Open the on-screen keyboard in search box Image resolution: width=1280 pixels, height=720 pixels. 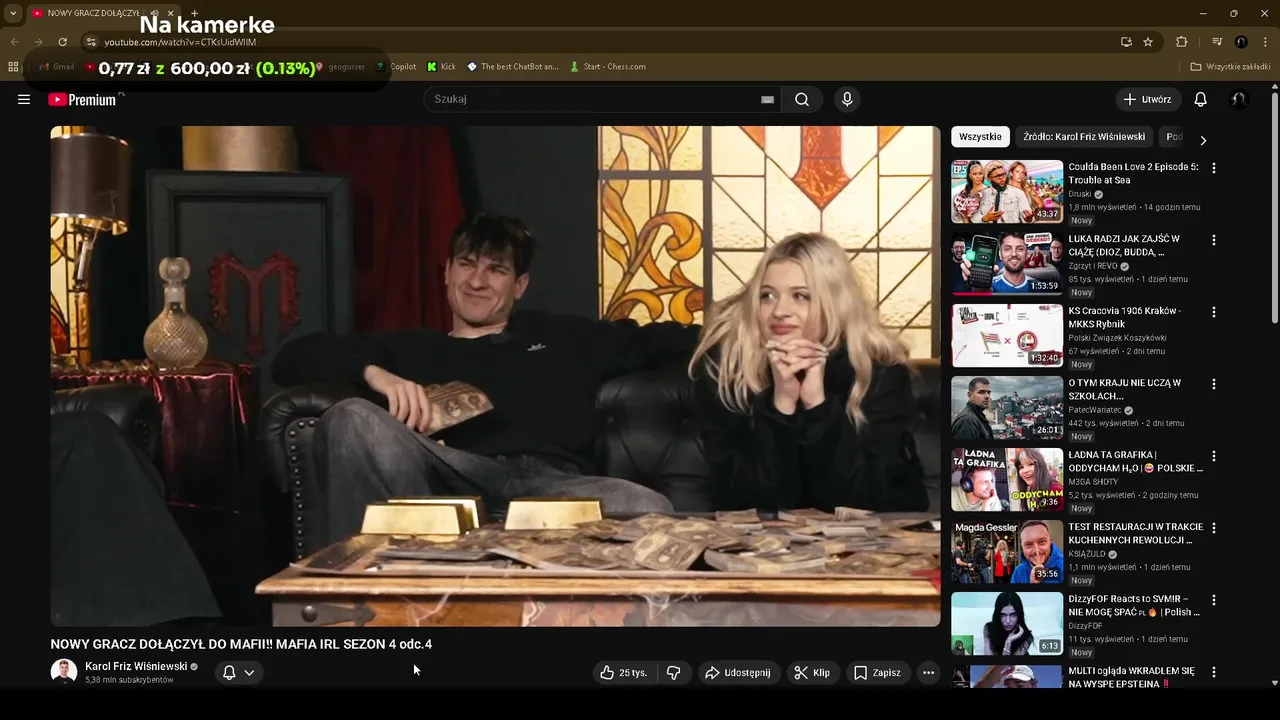(767, 99)
